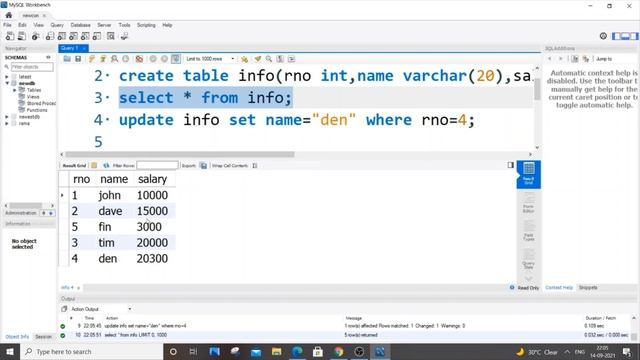Search table data toolbar icon

coord(111,36)
